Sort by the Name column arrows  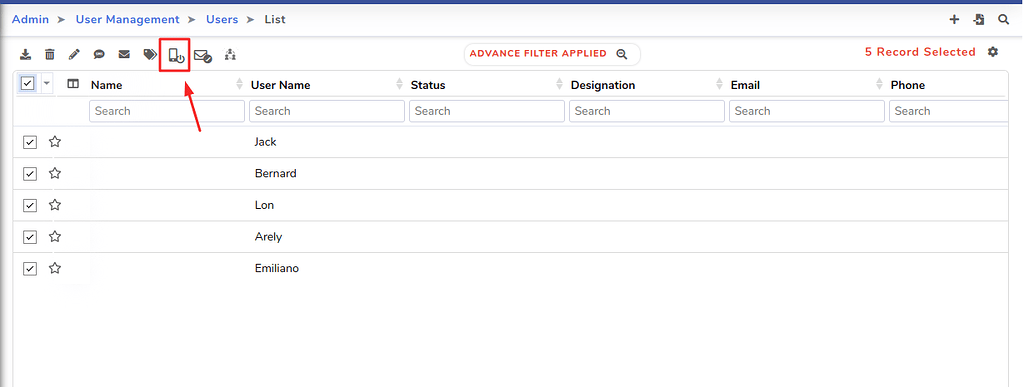pos(239,84)
